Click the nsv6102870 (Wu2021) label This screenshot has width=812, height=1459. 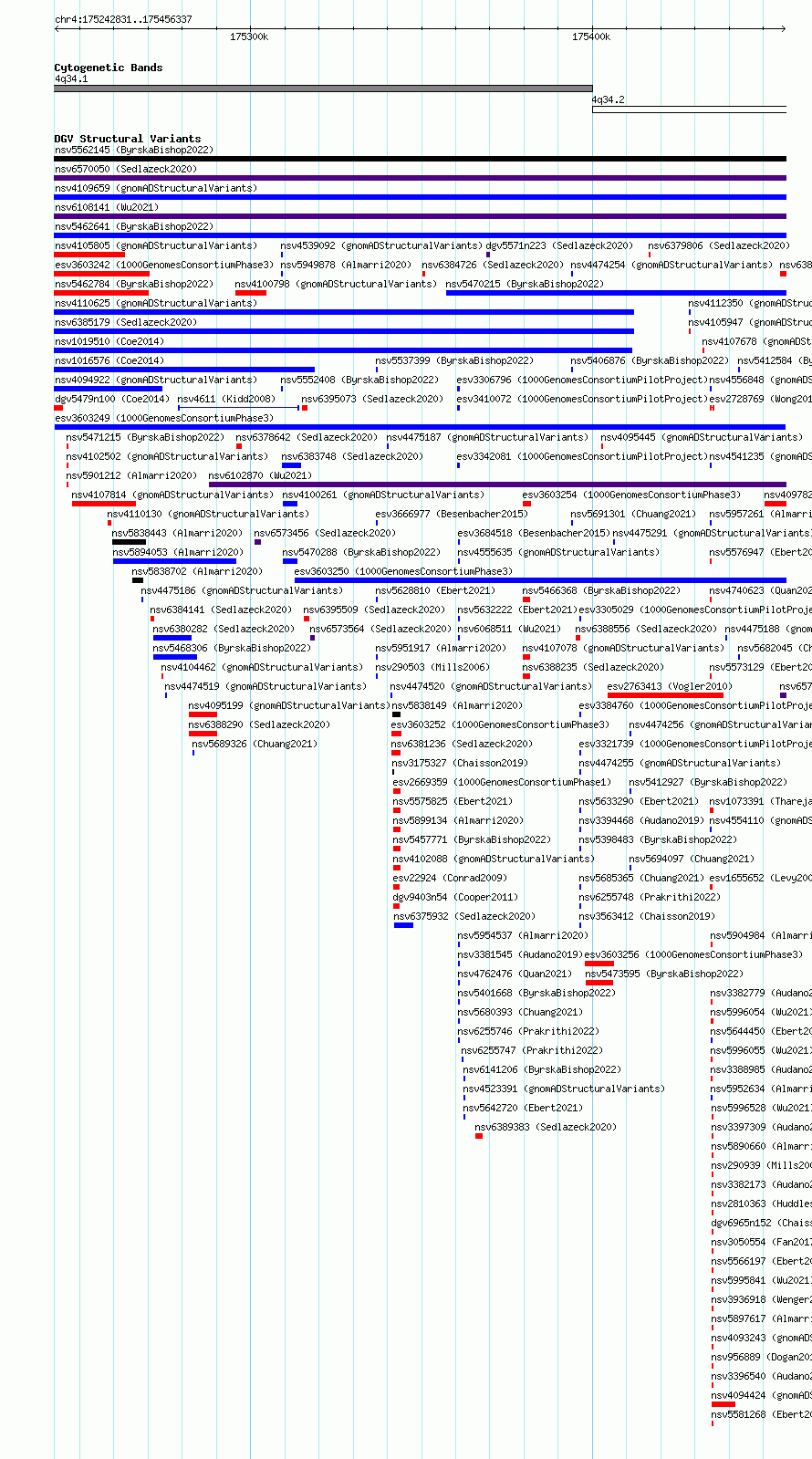(260, 475)
